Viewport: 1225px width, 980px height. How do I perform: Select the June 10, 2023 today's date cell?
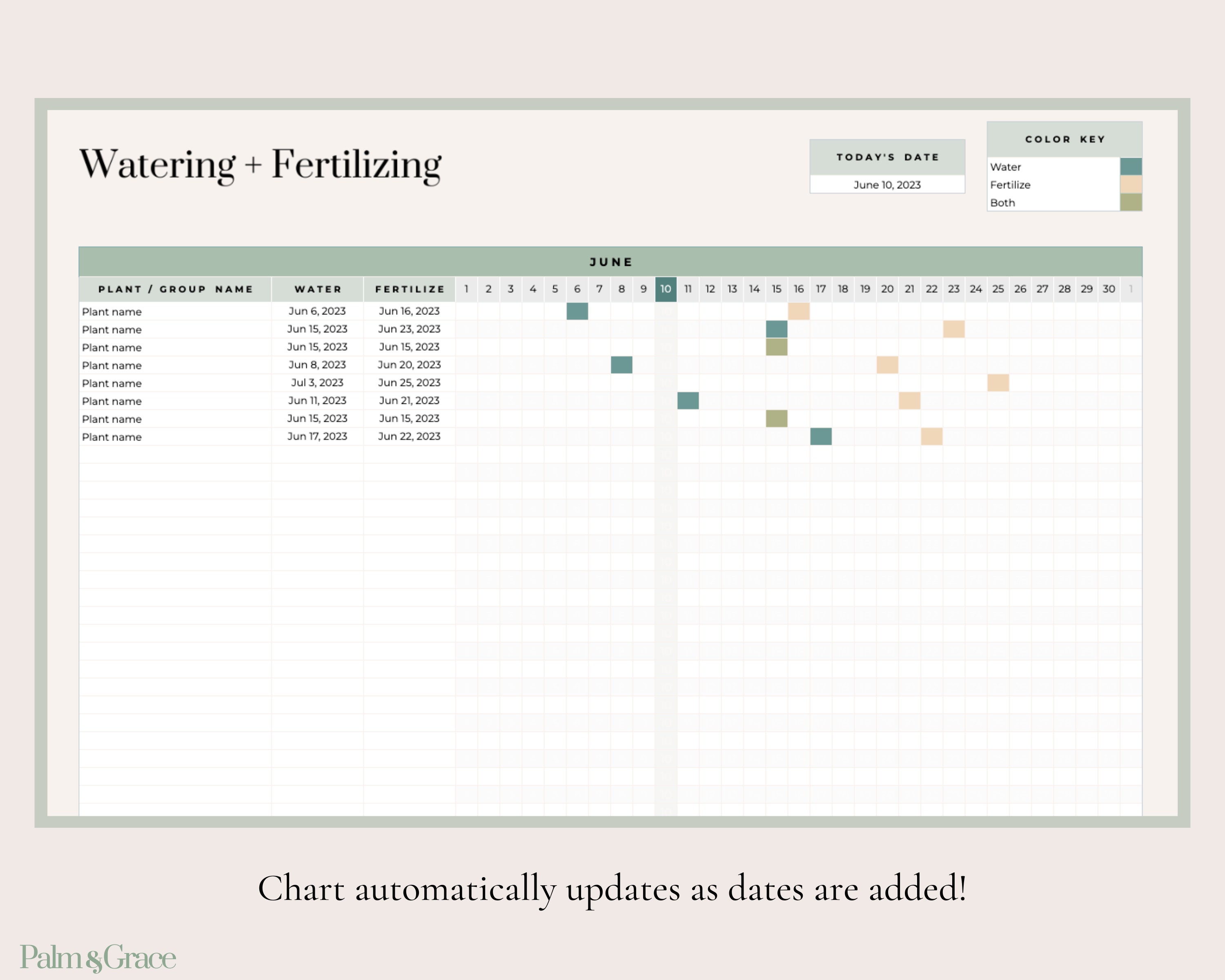(x=887, y=185)
